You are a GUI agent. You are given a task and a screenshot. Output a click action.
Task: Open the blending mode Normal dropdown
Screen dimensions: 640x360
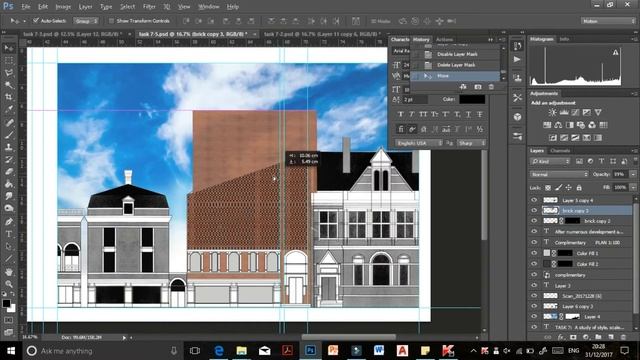click(559, 174)
